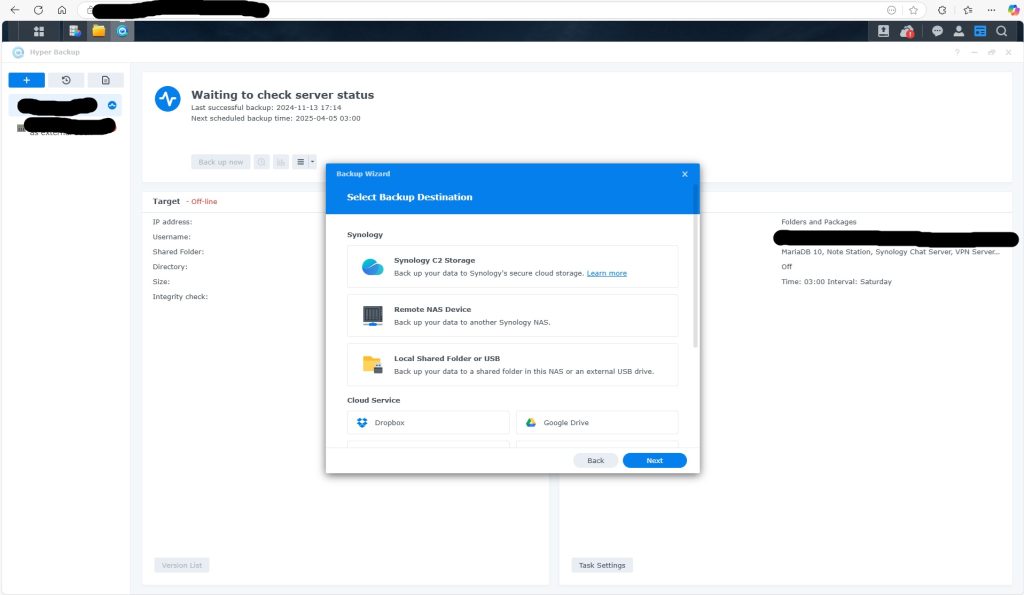Image resolution: width=1024 pixels, height=595 pixels.
Task: Open the restore history clock icon
Action: [x=66, y=80]
